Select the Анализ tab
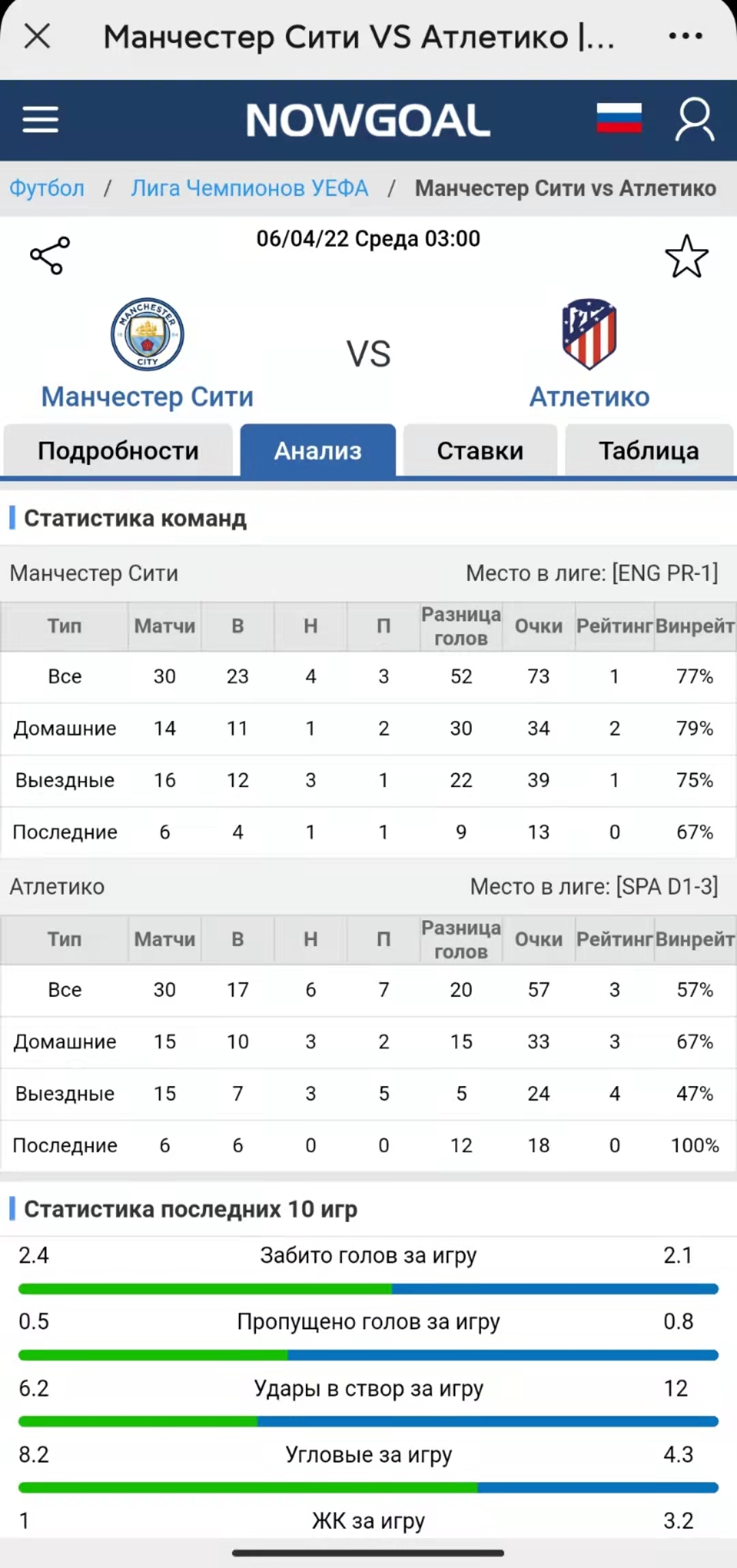Image resolution: width=737 pixels, height=1568 pixels. coord(318,451)
